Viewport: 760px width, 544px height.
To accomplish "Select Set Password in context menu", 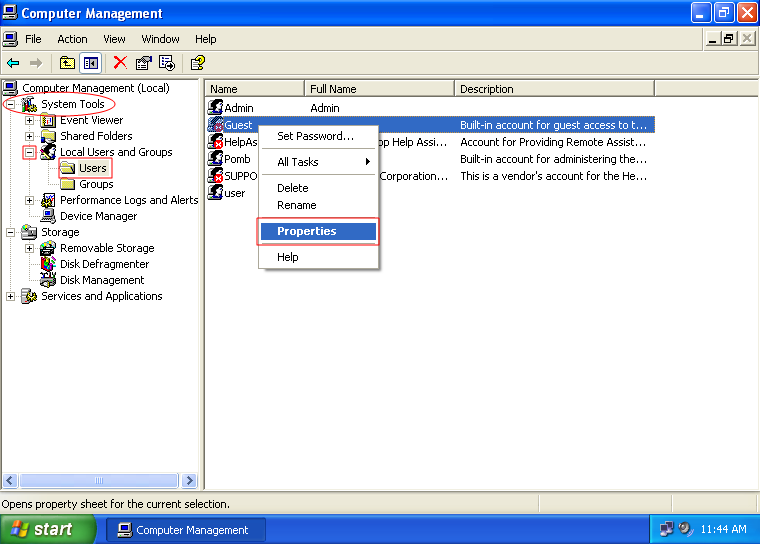I will pos(315,136).
